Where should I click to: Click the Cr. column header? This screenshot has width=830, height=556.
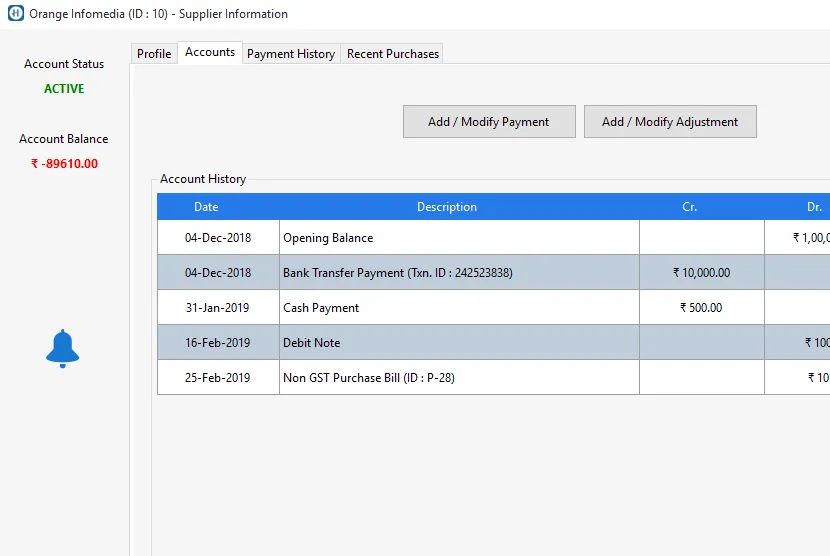coord(689,207)
